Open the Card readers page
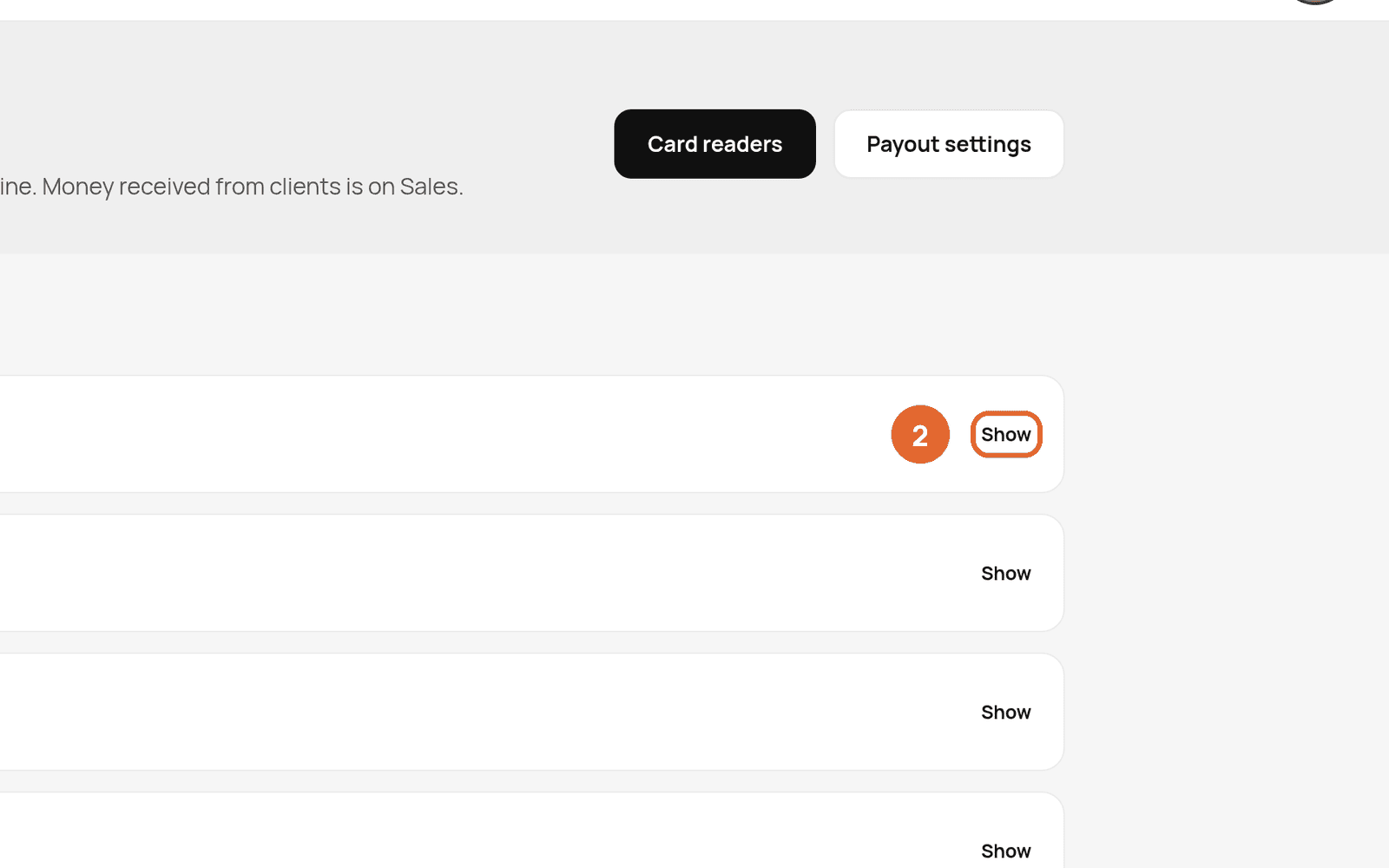 pos(714,144)
